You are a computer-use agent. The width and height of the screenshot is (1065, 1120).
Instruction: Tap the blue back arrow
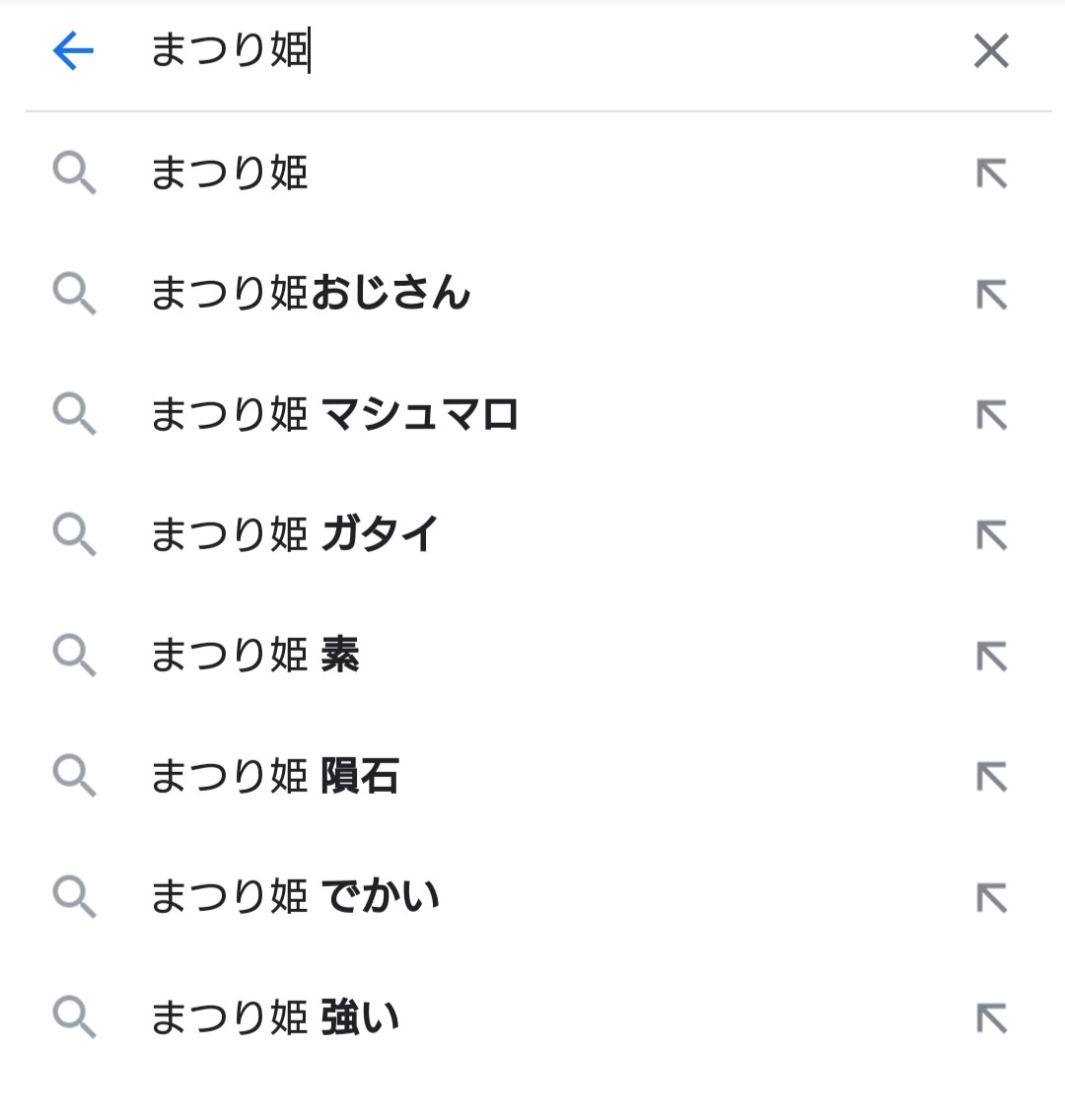click(73, 50)
